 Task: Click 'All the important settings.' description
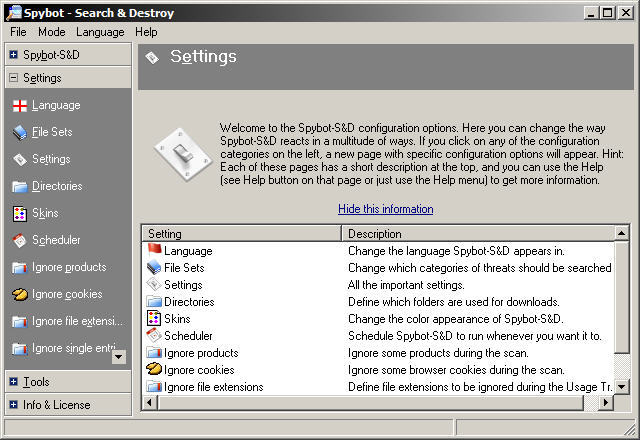(406, 285)
